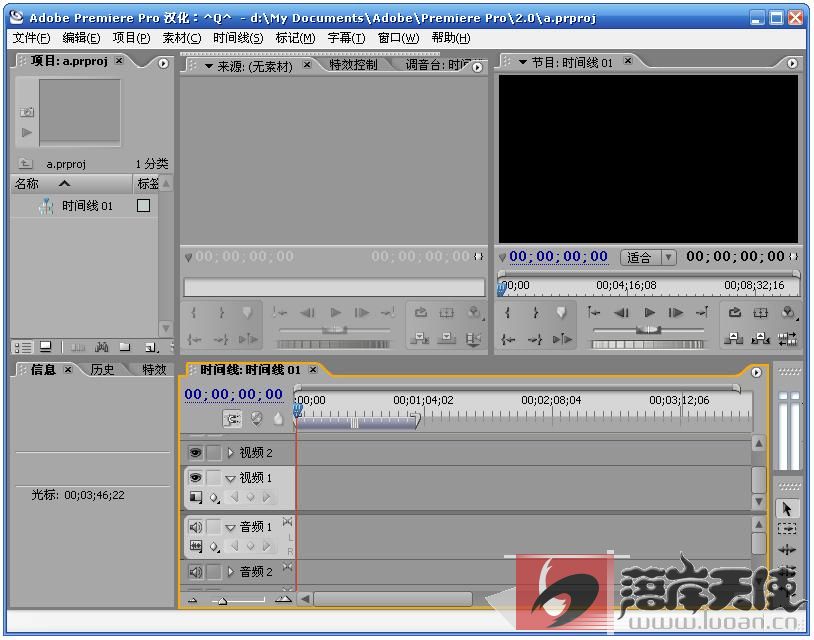Image resolution: width=814 pixels, height=640 pixels.
Task: Expand the 视频 2 track triangle
Action: (x=230, y=453)
